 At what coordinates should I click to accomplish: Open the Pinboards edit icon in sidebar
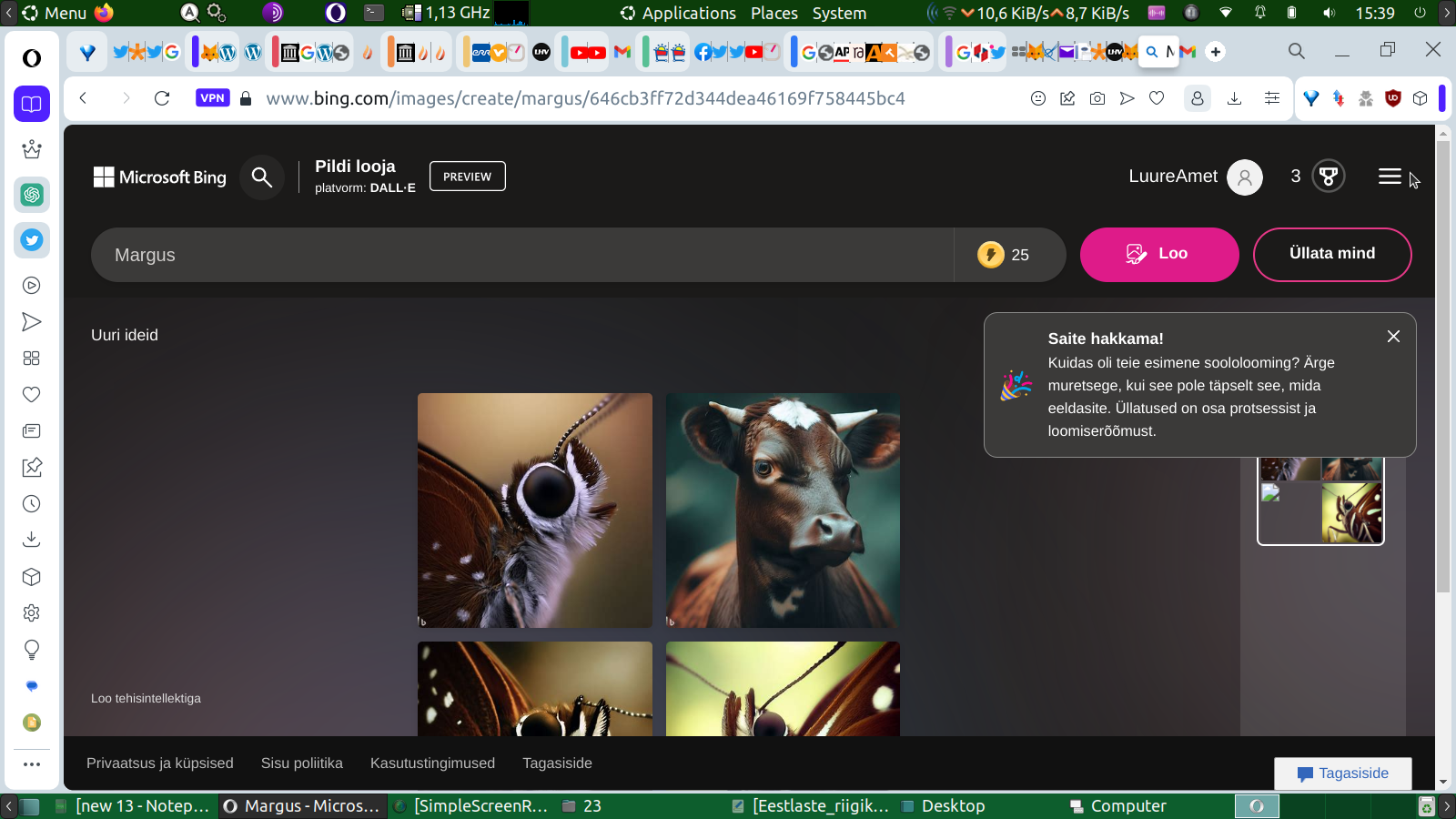click(x=32, y=468)
